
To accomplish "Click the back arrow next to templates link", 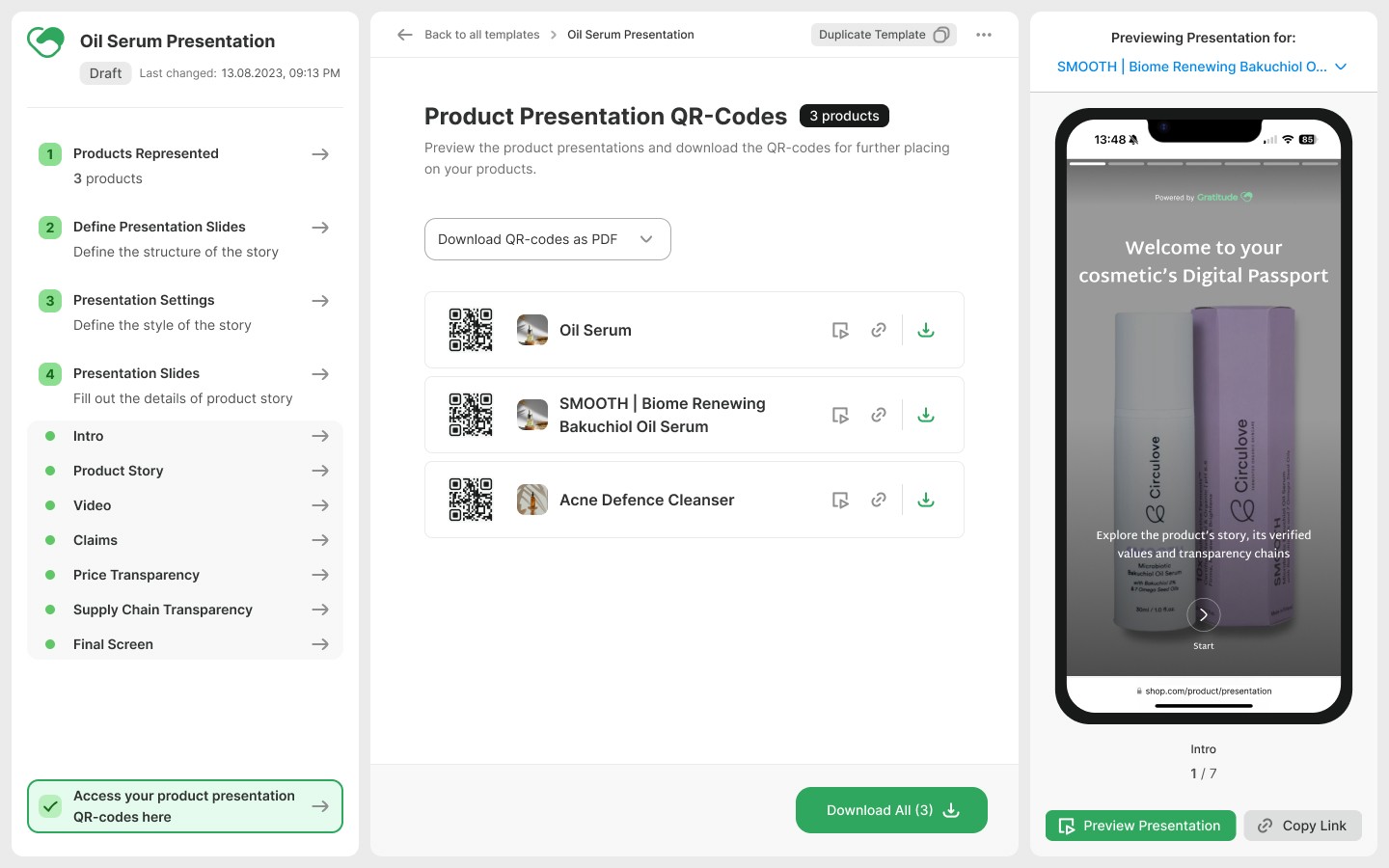I will (405, 35).
